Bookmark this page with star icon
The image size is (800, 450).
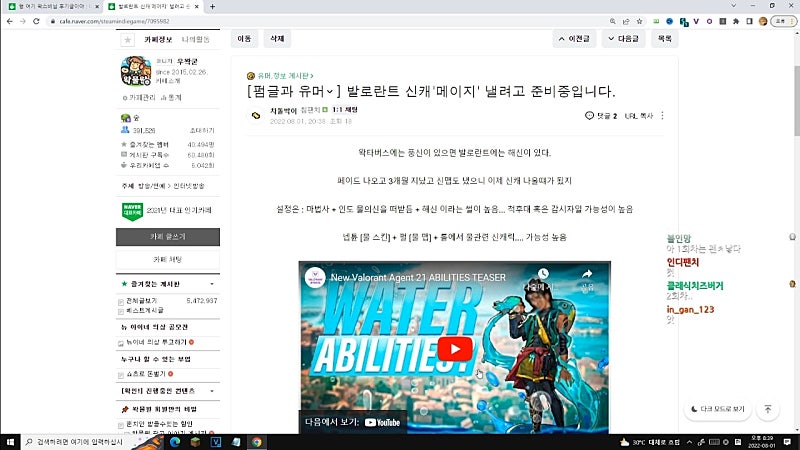point(639,21)
